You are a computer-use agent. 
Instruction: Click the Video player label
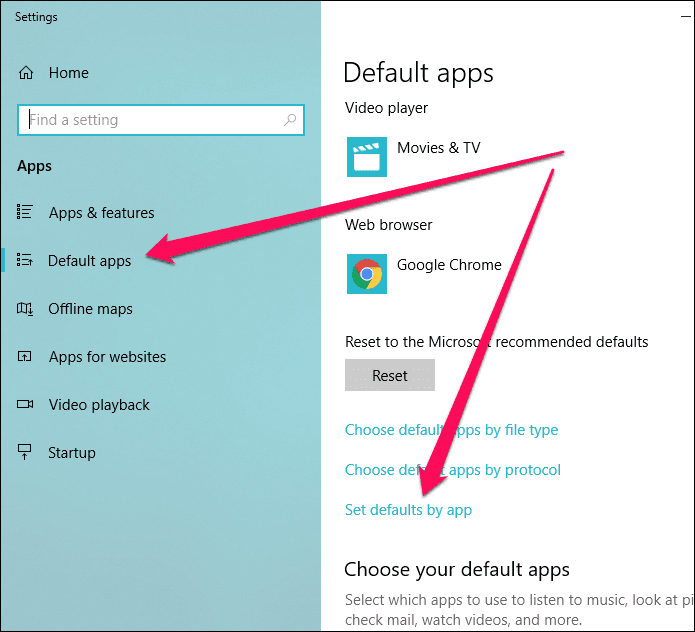tap(386, 108)
